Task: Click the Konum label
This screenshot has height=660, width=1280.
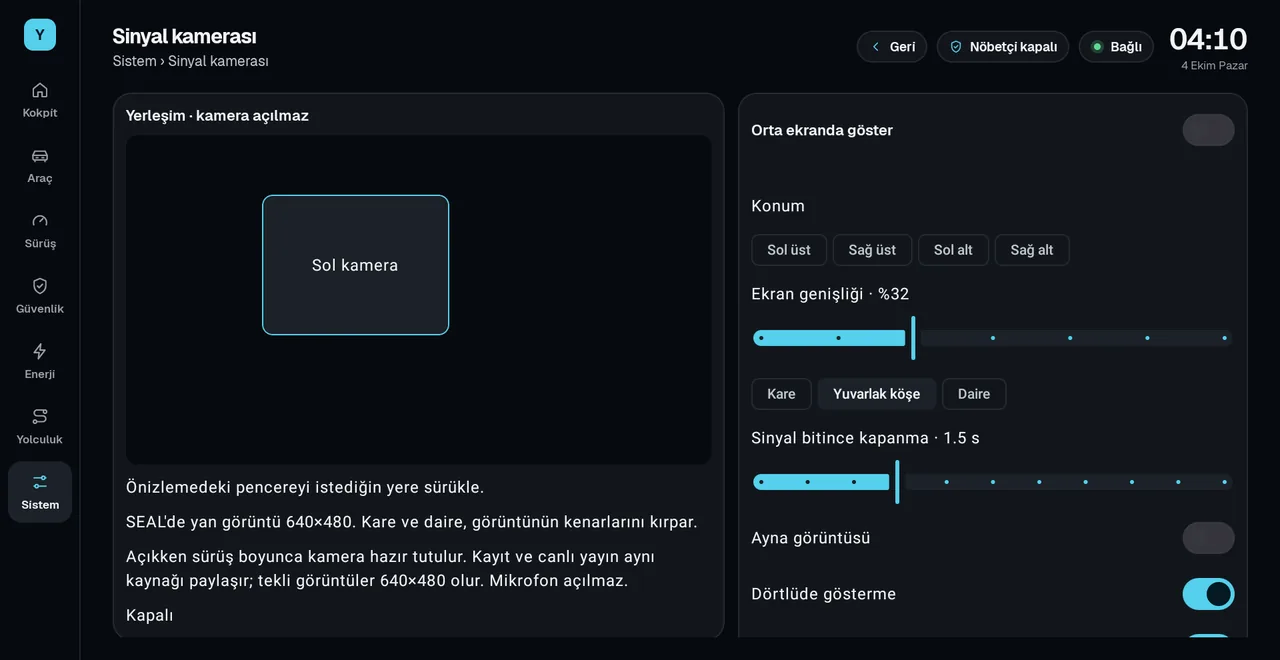Action: pyautogui.click(x=778, y=206)
